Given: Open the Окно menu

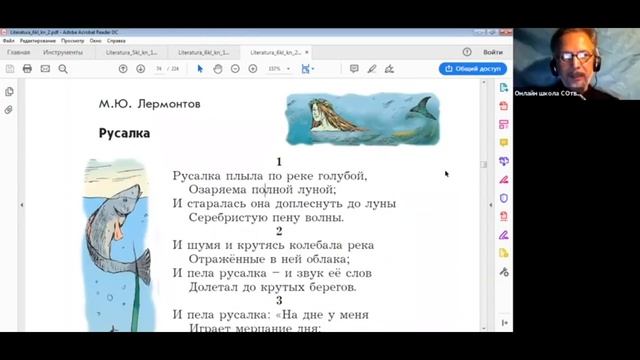Looking at the screenshot, I should coord(95,41).
